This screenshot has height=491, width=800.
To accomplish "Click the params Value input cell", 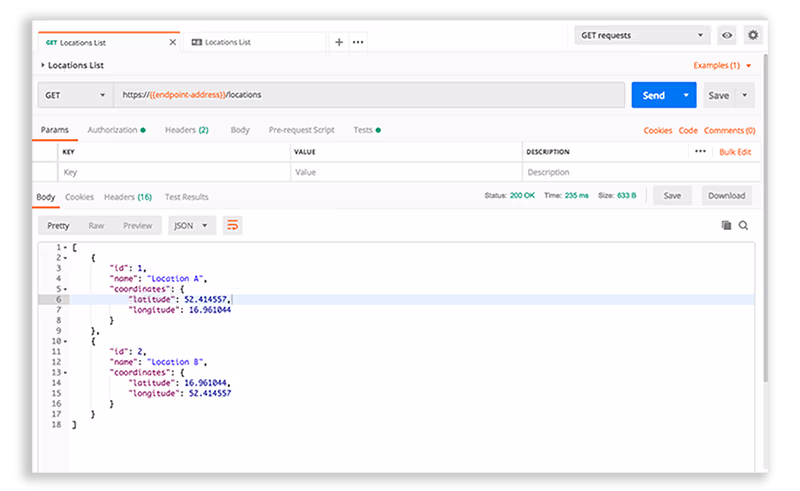I will pyautogui.click(x=406, y=172).
